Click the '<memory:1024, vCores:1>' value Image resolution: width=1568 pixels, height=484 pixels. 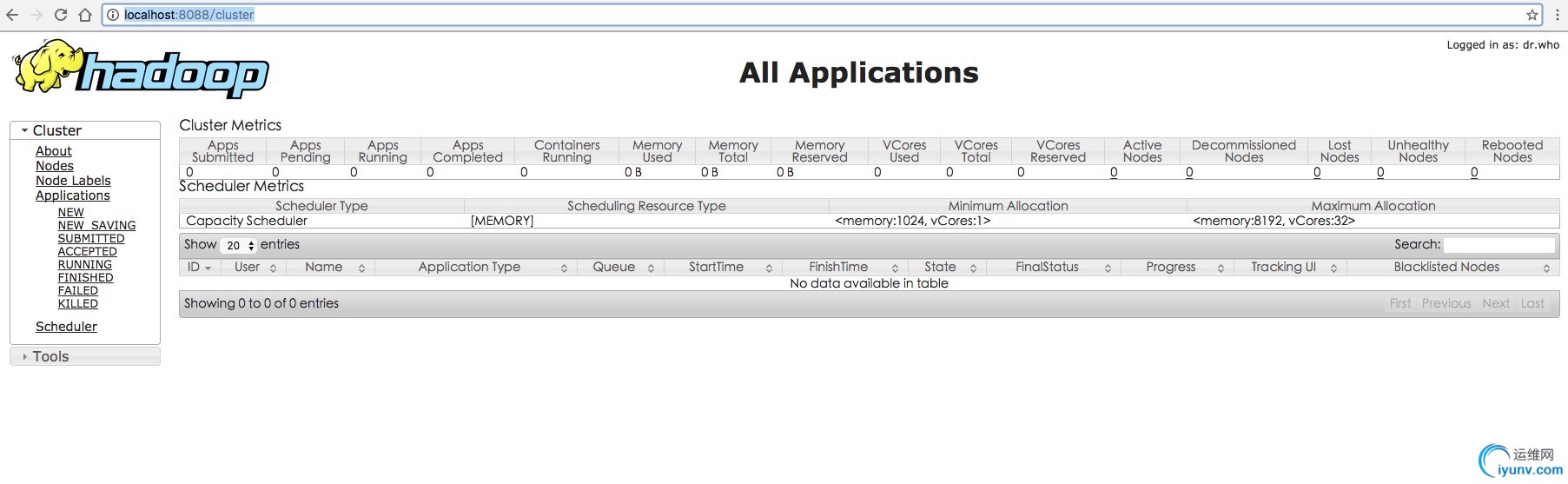click(x=913, y=221)
